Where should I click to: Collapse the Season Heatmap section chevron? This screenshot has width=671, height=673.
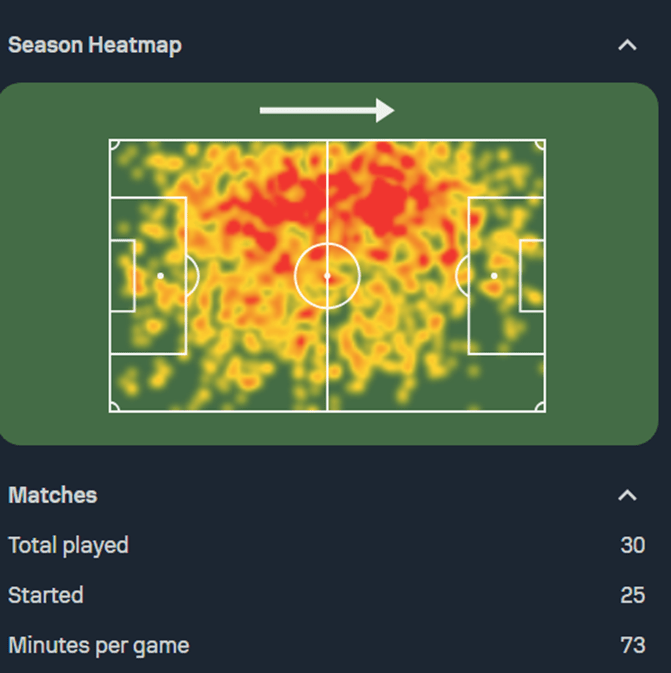tap(627, 45)
